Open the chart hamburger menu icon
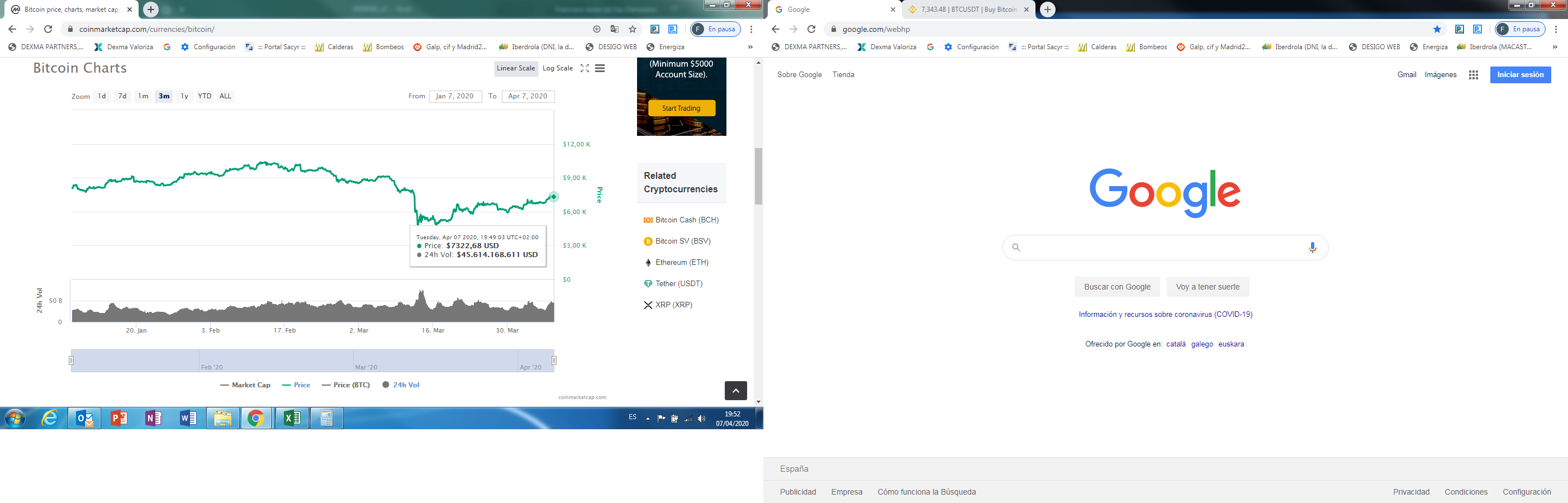The image size is (1568, 503). 600,68
